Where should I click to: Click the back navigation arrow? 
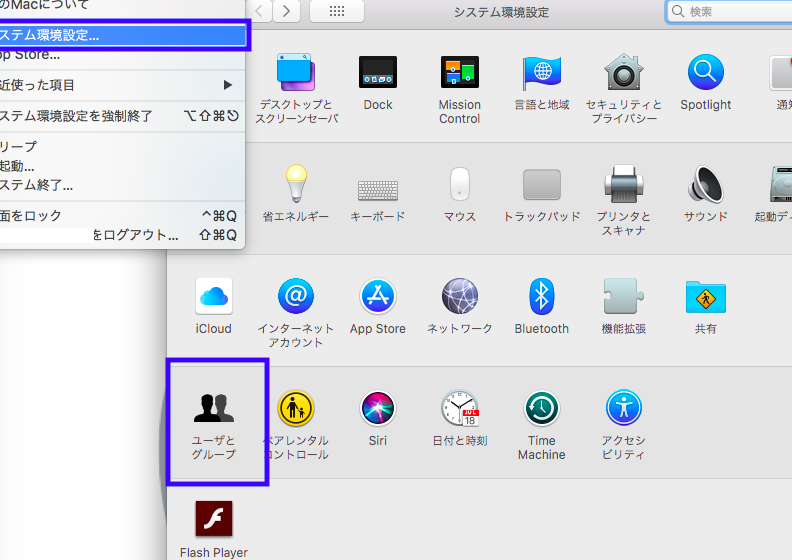pyautogui.click(x=259, y=11)
